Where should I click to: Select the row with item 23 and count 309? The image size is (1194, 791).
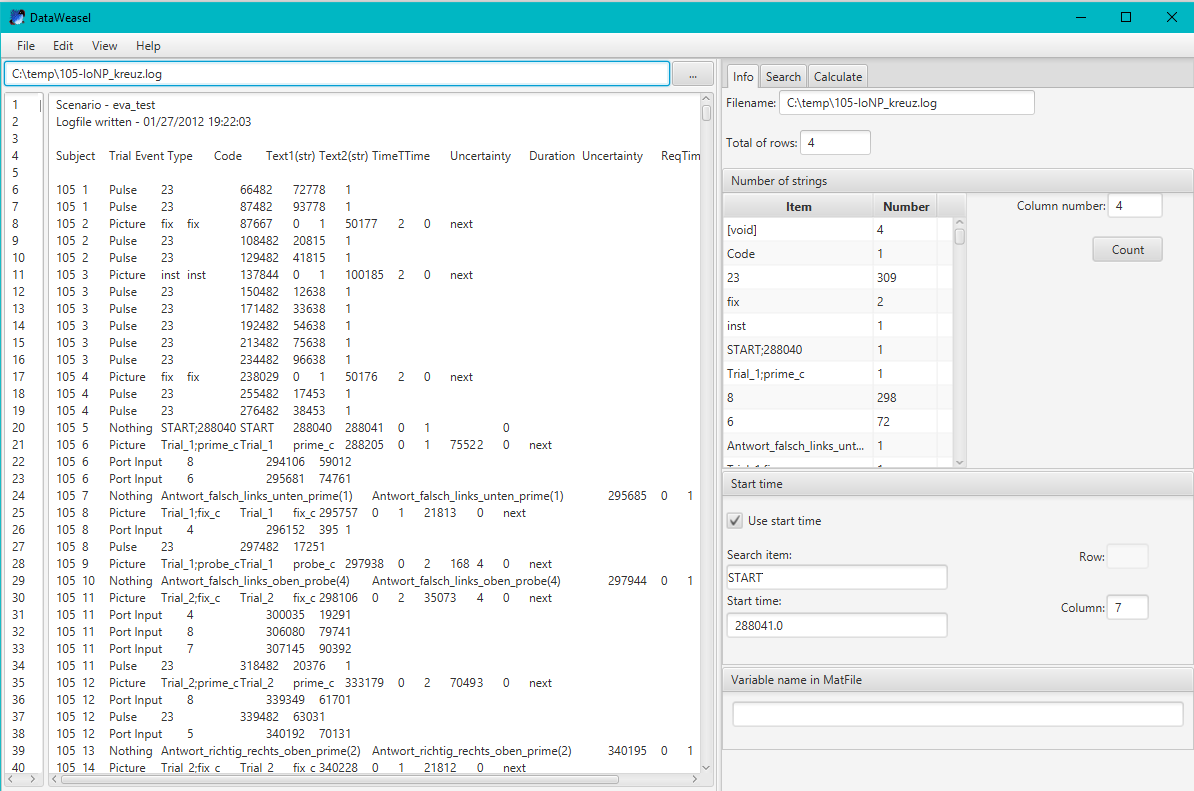click(x=838, y=277)
